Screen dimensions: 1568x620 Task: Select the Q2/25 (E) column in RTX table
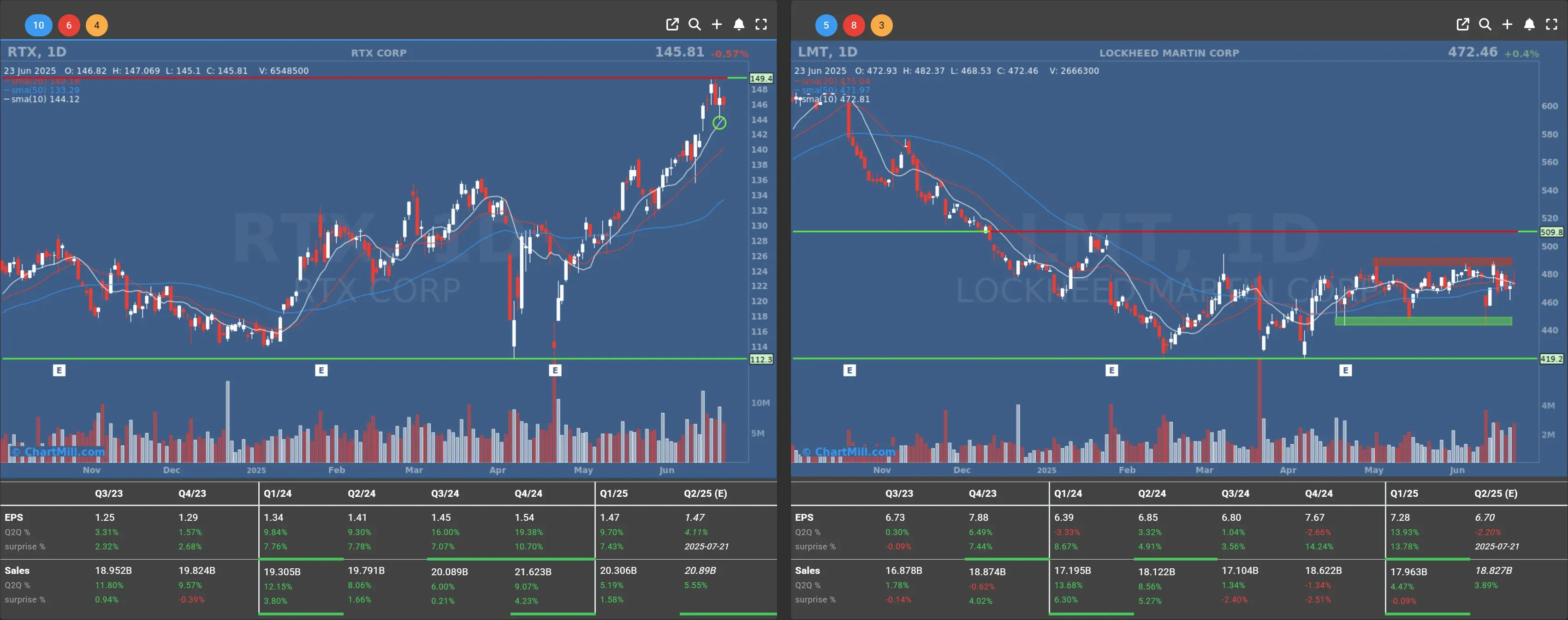[x=705, y=493]
